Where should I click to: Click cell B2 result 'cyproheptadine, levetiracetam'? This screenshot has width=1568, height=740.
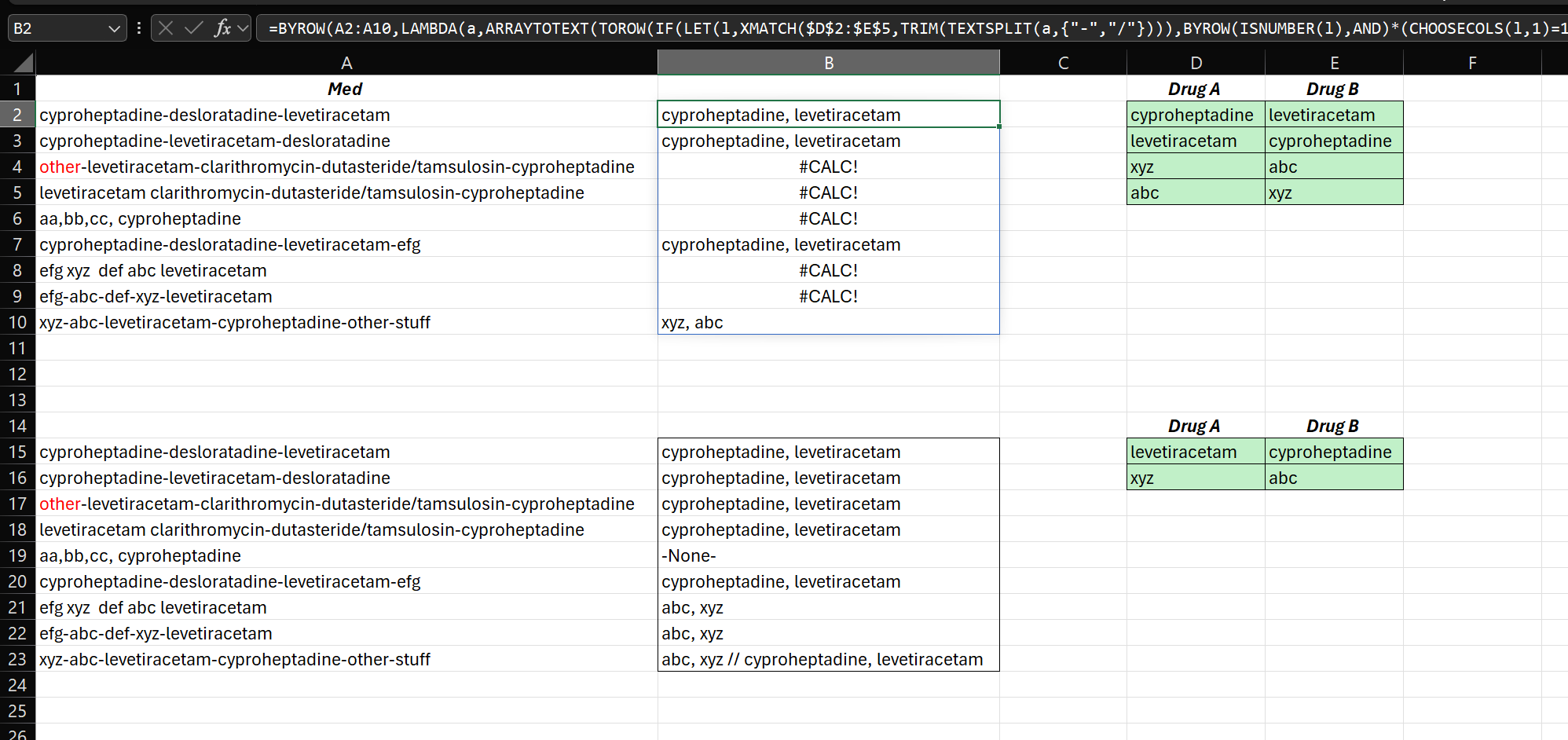tap(829, 115)
